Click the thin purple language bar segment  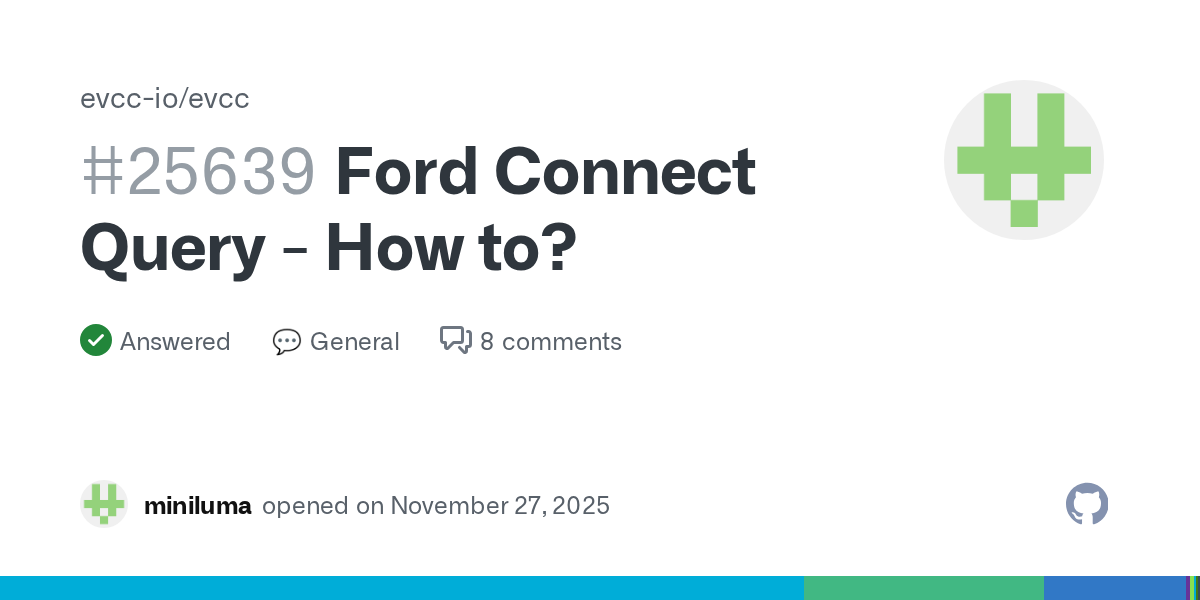click(1188, 588)
